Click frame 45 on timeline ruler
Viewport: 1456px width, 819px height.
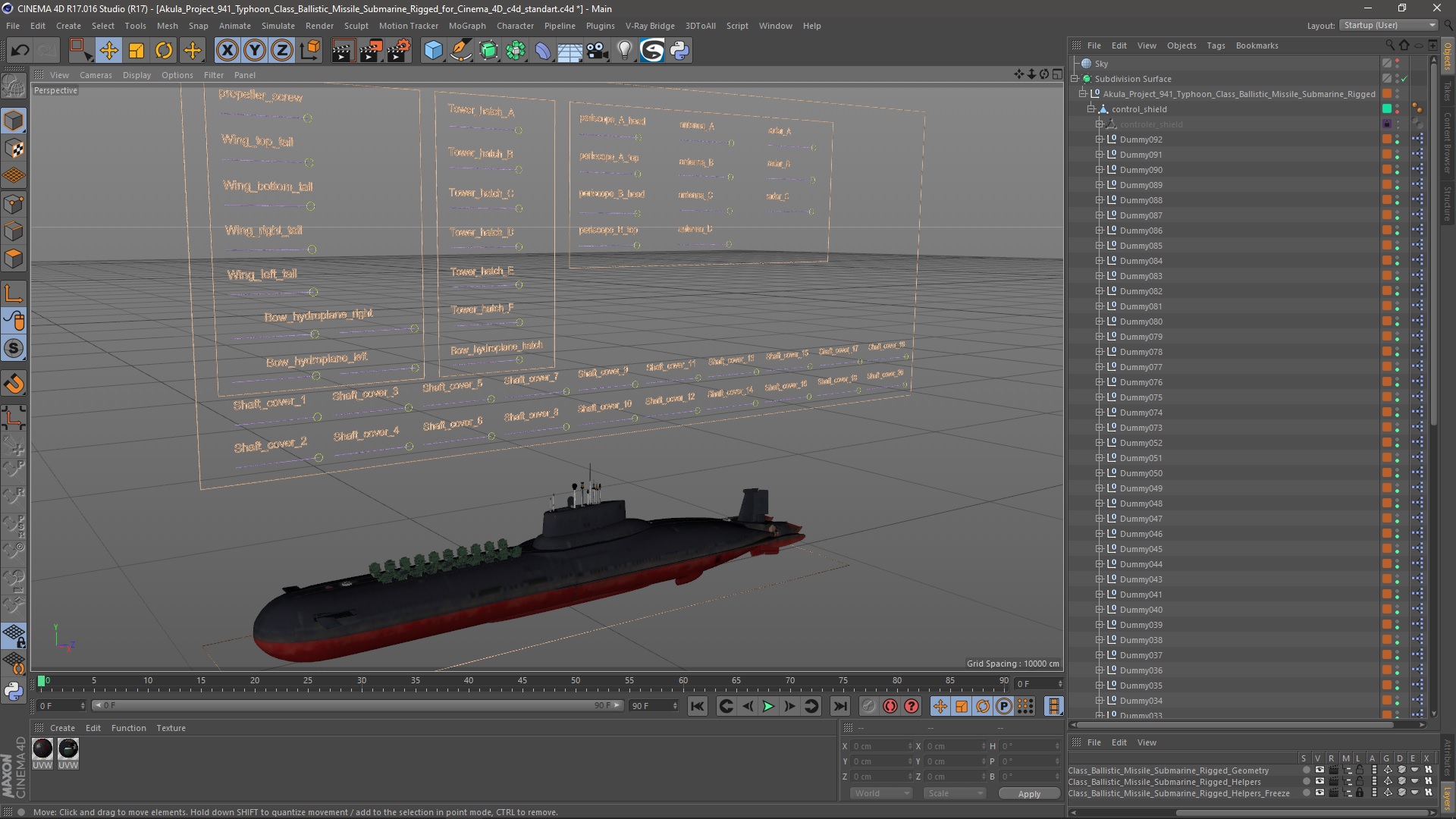click(x=522, y=682)
